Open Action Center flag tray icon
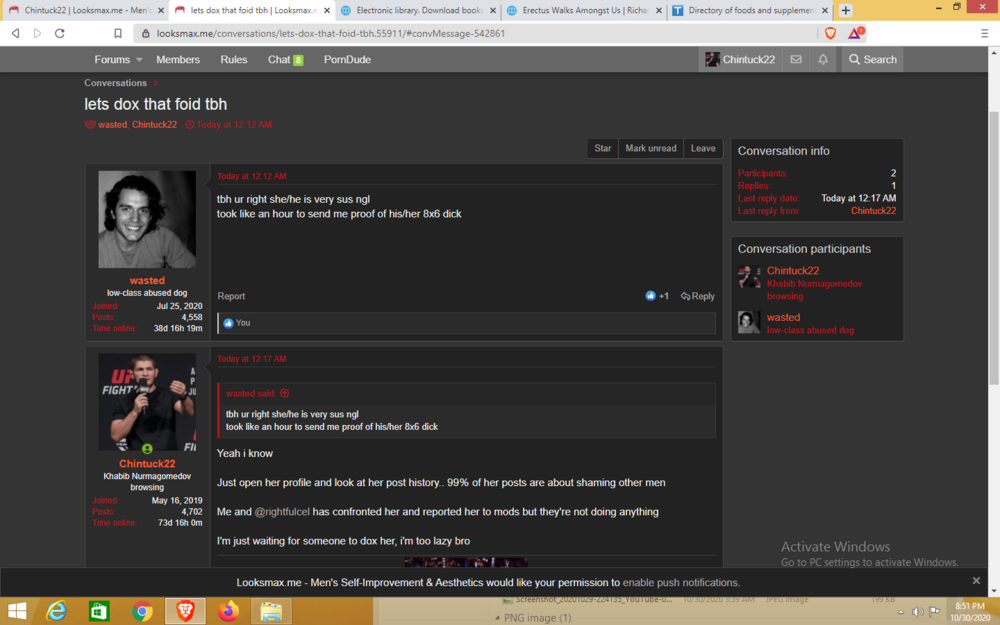This screenshot has height=625, width=1000. tap(934, 612)
